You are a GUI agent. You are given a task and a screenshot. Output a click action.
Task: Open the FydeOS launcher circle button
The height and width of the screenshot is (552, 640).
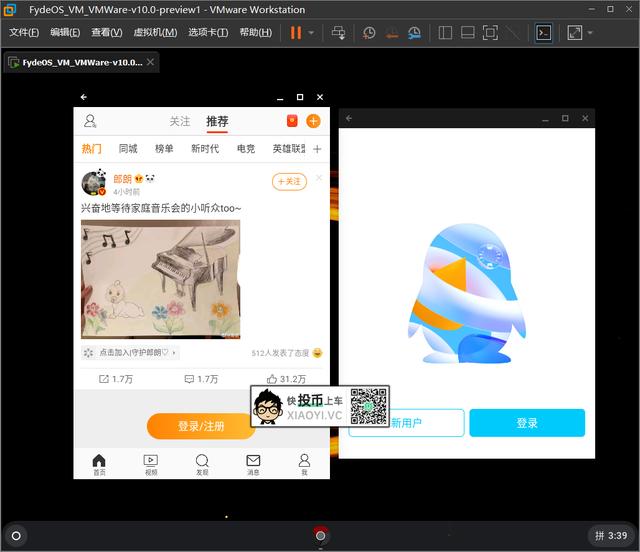[x=16, y=536]
